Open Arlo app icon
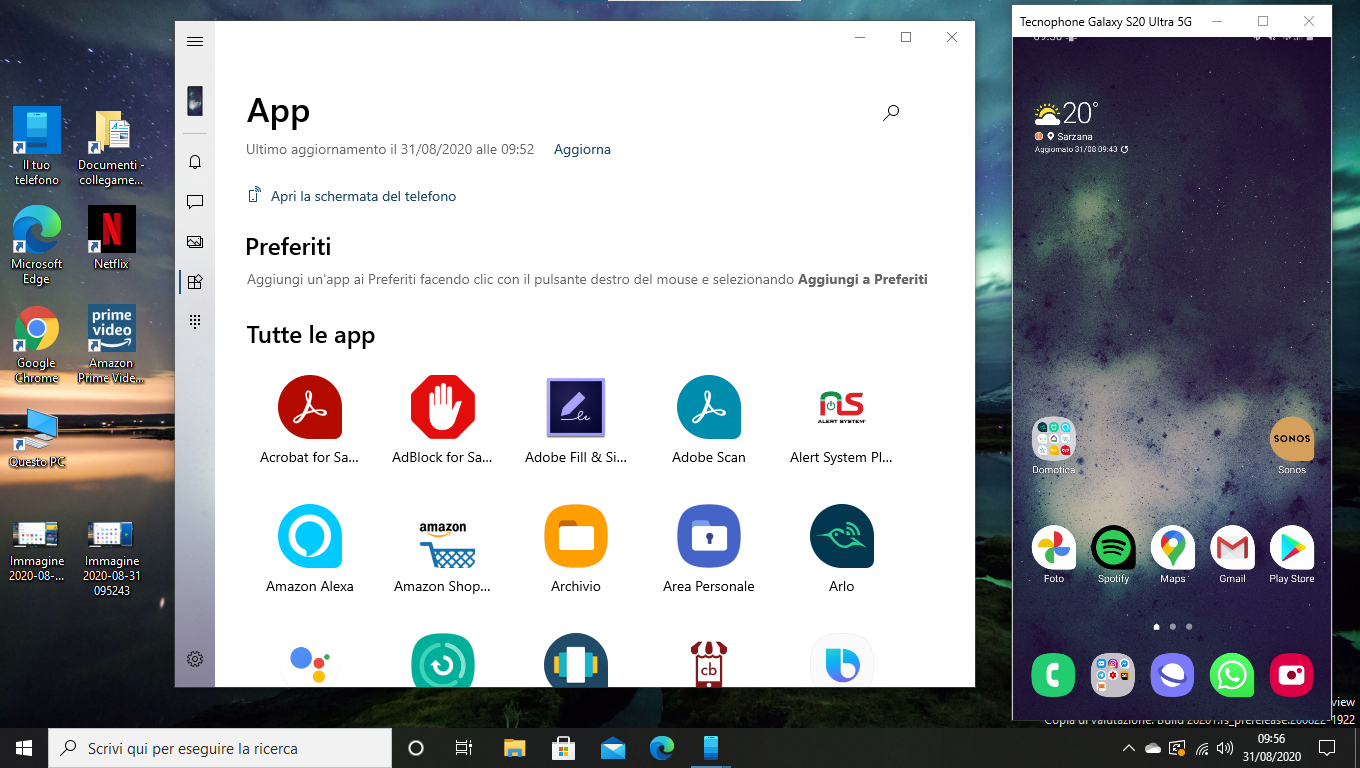 [841, 537]
